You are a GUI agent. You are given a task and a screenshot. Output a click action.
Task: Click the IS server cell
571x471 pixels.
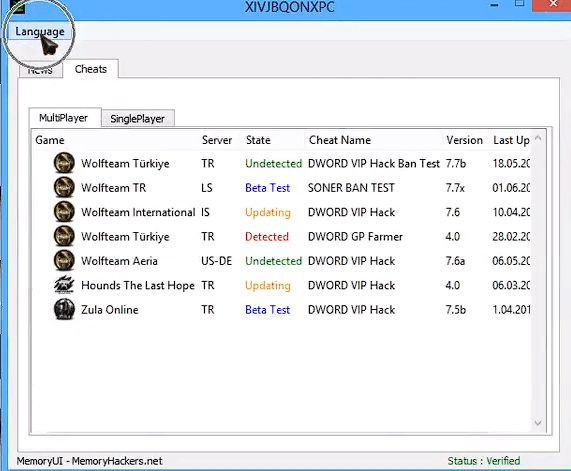point(205,212)
